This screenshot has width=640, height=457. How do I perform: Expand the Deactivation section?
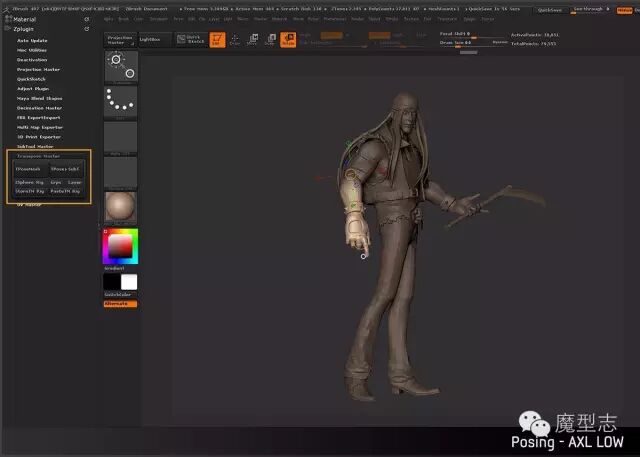tap(32, 60)
